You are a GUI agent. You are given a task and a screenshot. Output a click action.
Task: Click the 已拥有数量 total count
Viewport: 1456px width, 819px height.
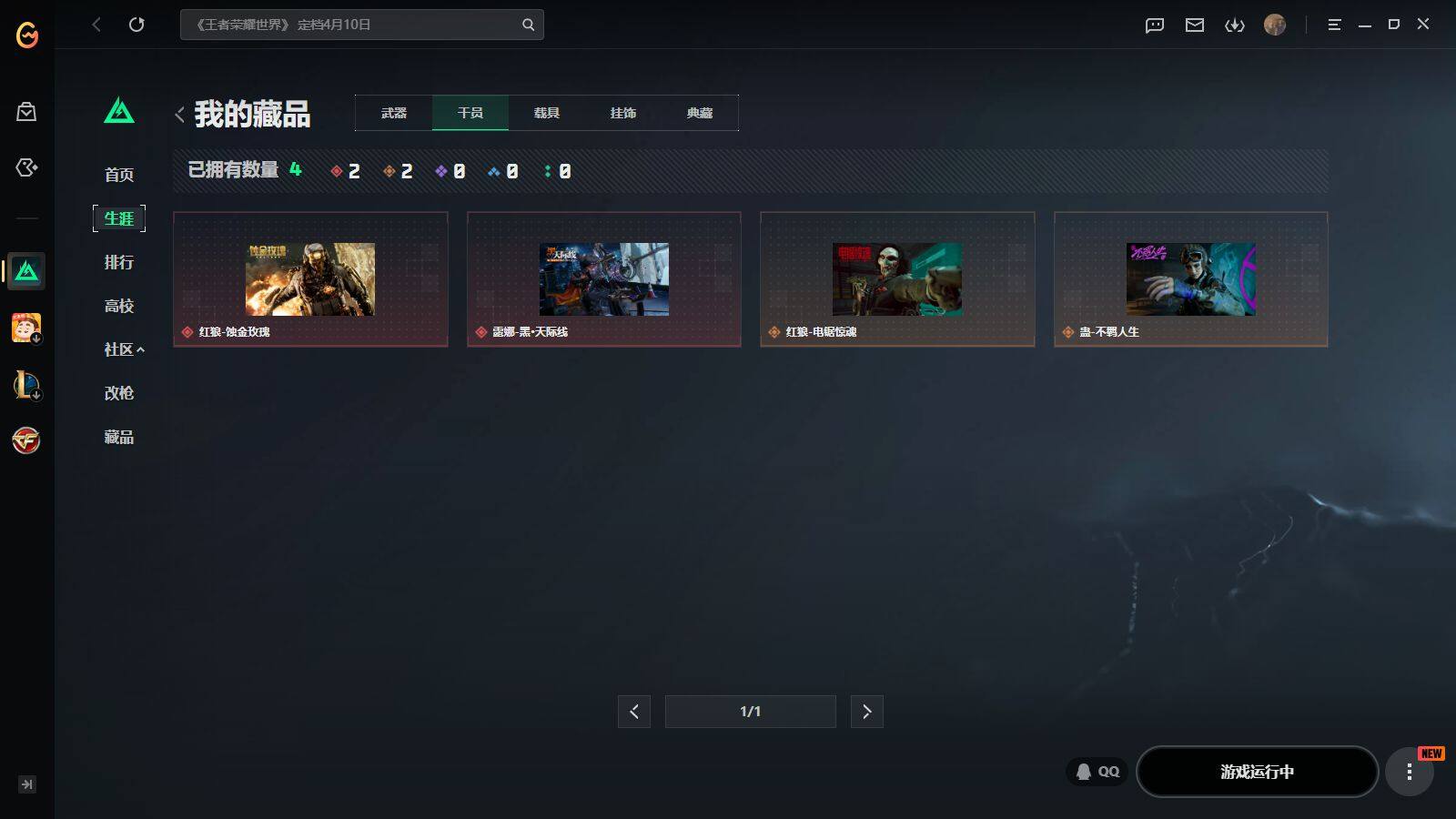(245, 169)
